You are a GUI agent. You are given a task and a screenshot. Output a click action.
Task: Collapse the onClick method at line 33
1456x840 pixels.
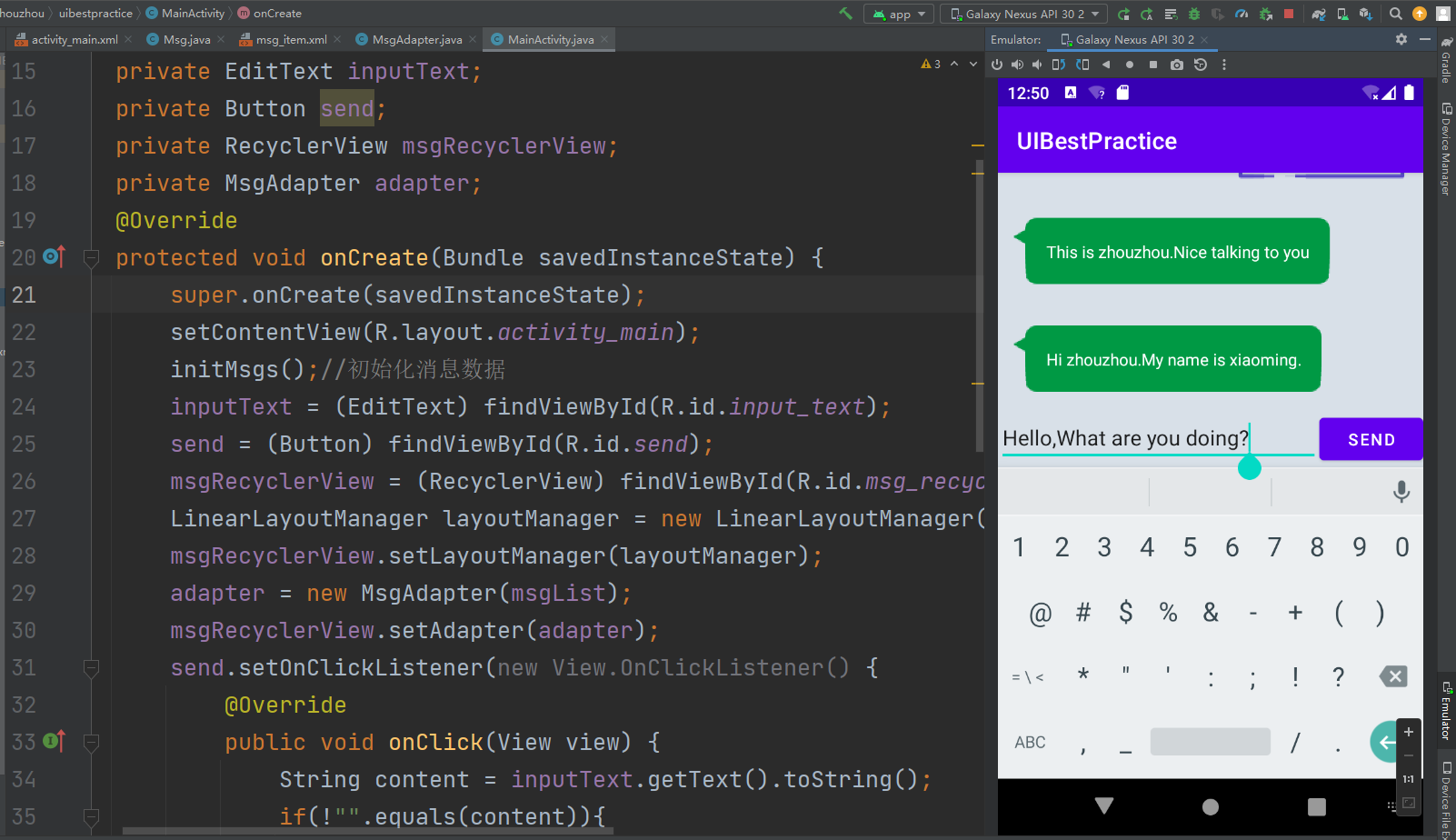[x=91, y=743]
